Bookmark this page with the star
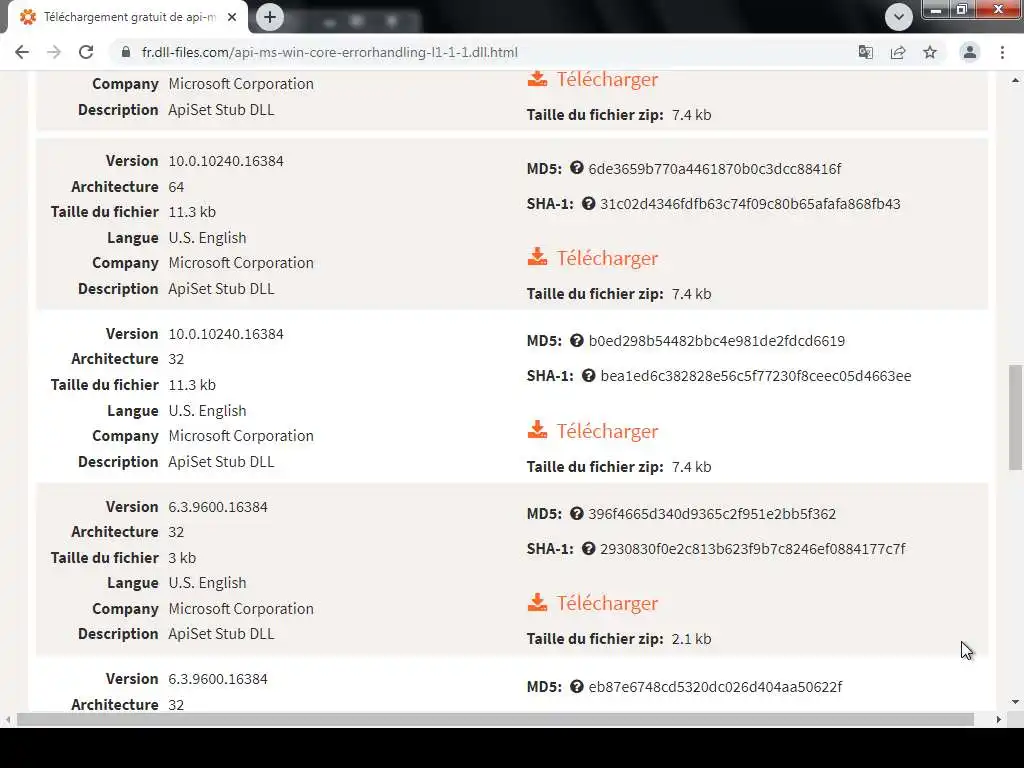The width and height of the screenshot is (1024, 768). point(930,52)
